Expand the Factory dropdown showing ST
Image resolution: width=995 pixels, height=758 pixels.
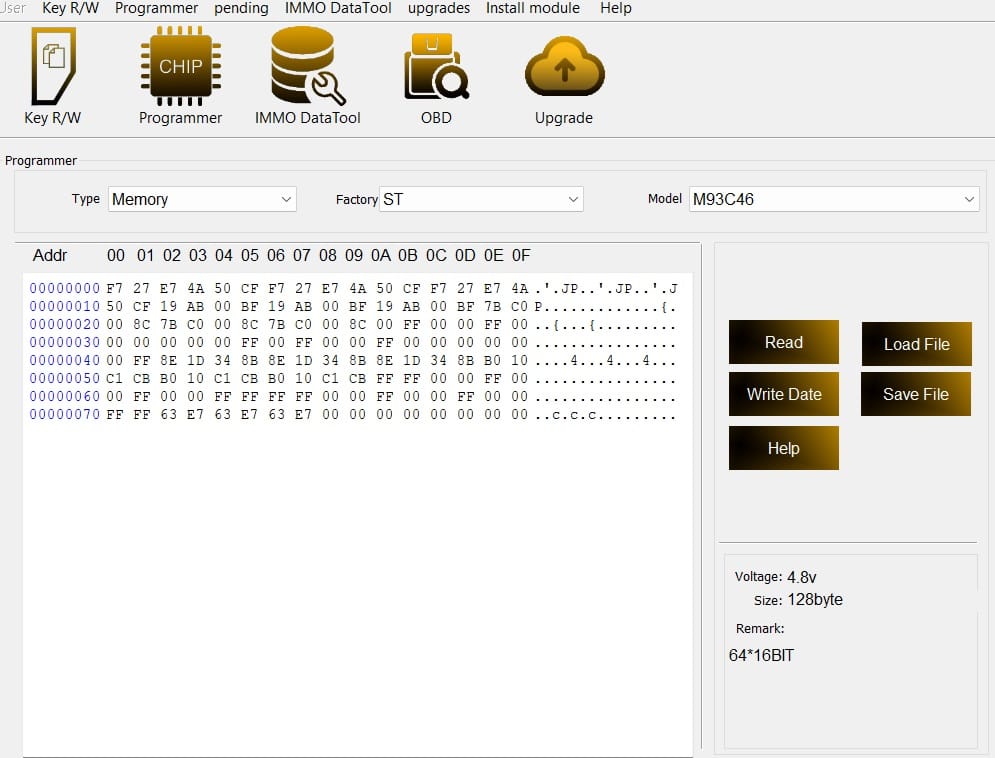coord(481,199)
